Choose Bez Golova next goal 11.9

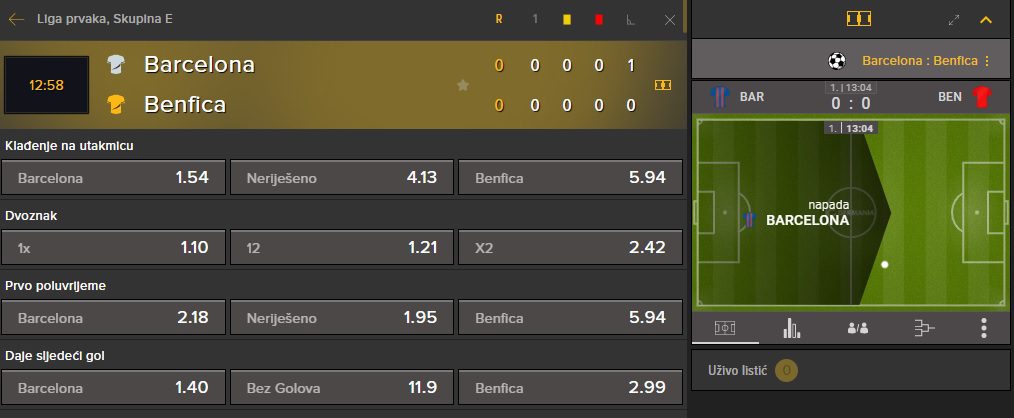point(342,388)
